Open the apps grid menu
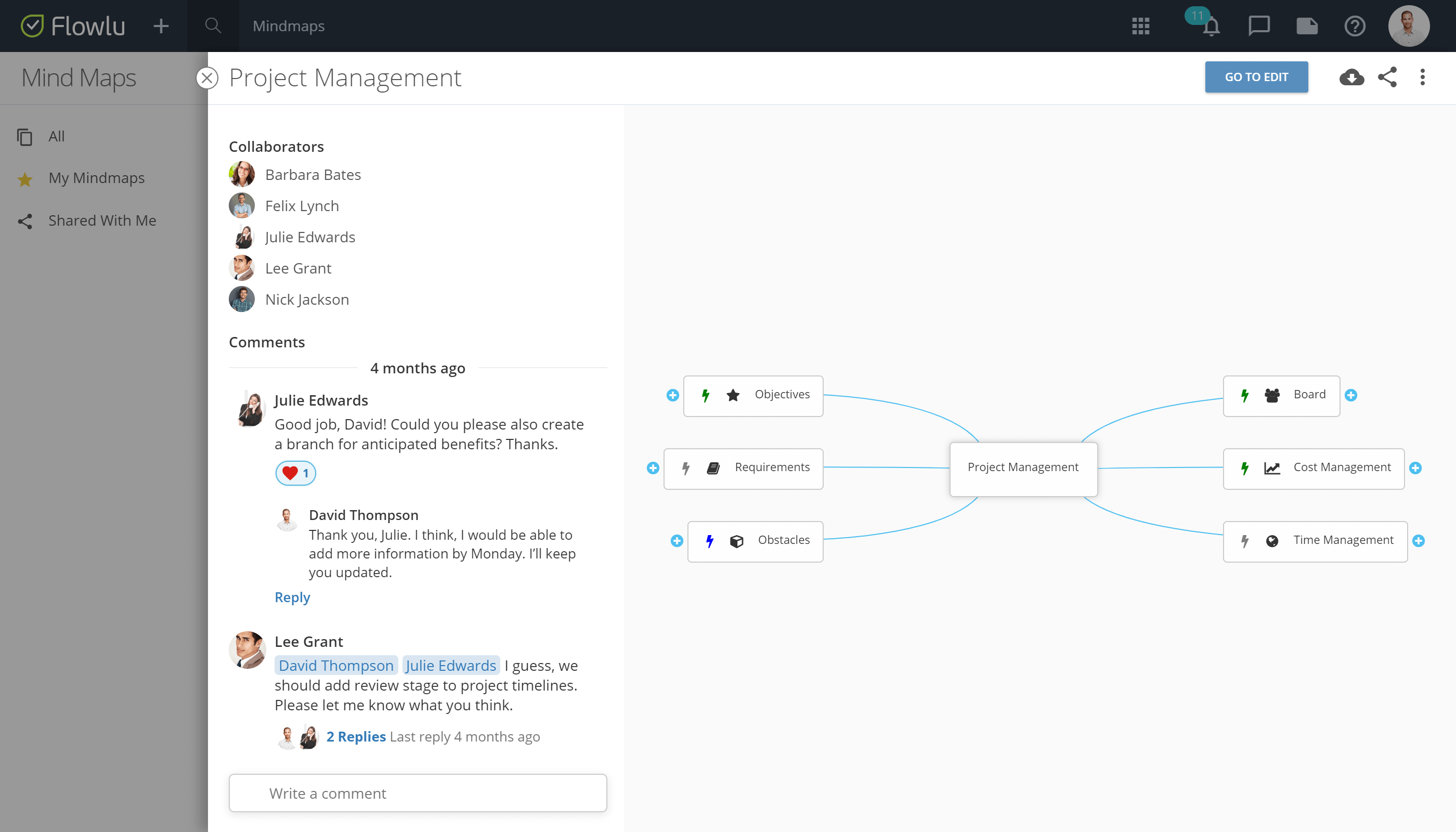This screenshot has width=1456, height=832. 1140,27
